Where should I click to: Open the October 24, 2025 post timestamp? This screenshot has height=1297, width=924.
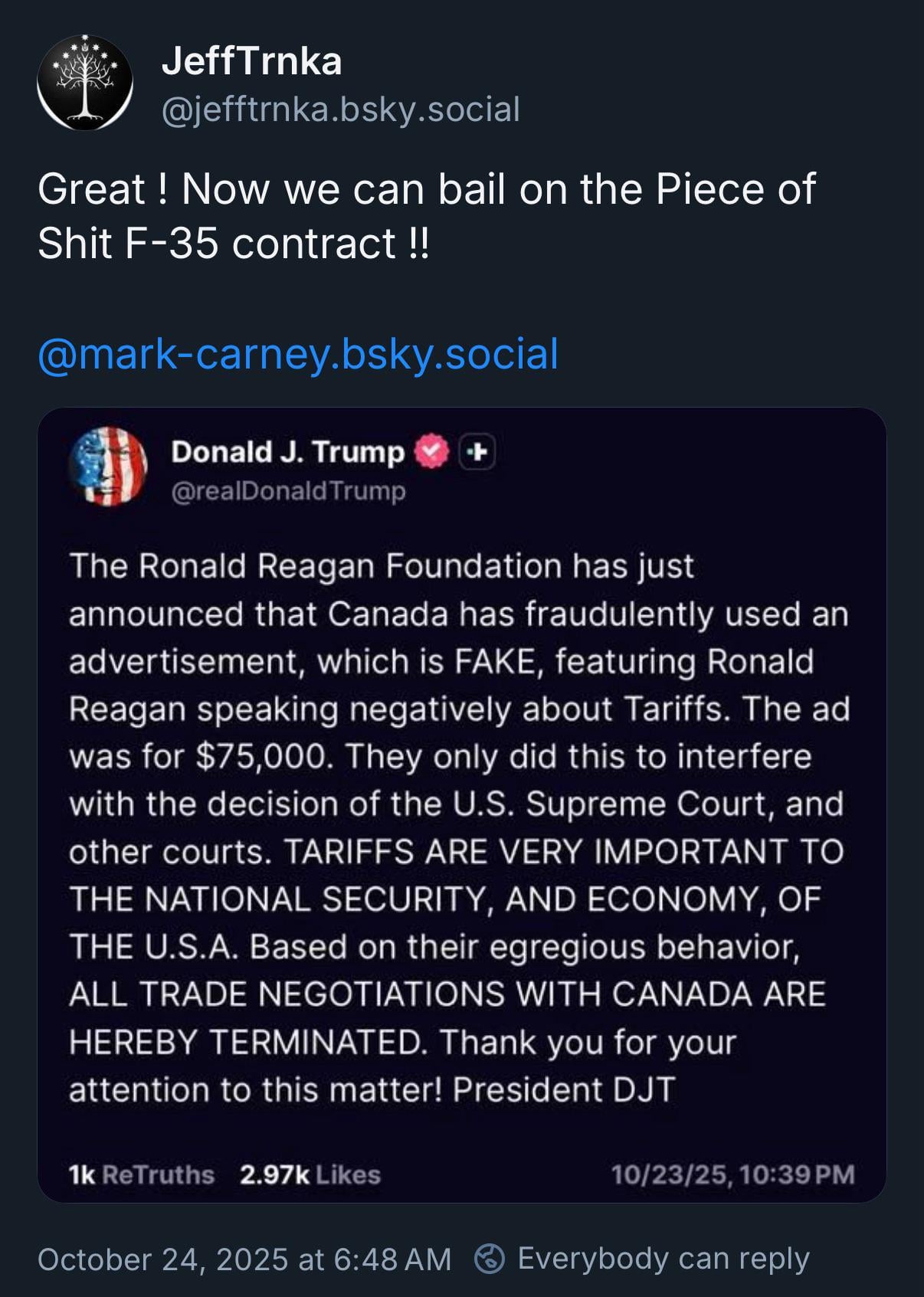(244, 1259)
